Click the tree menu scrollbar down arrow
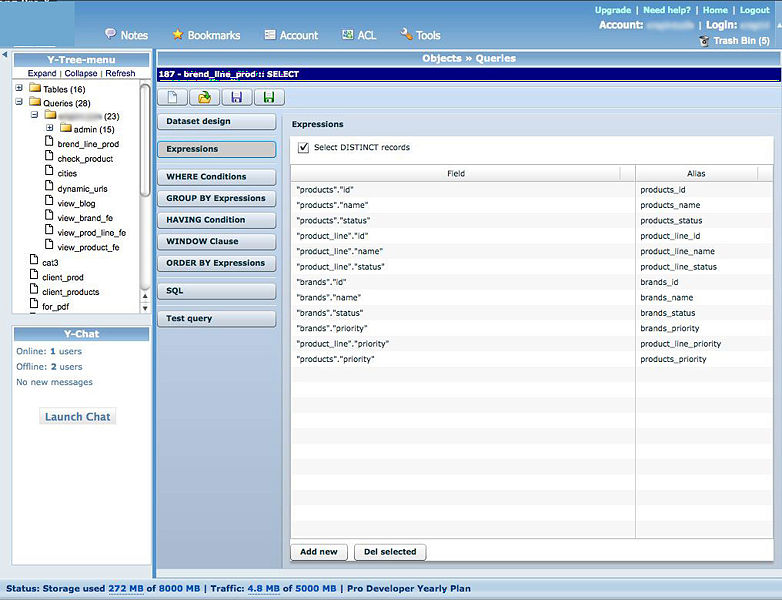The width and height of the screenshot is (782, 600). coord(145,308)
